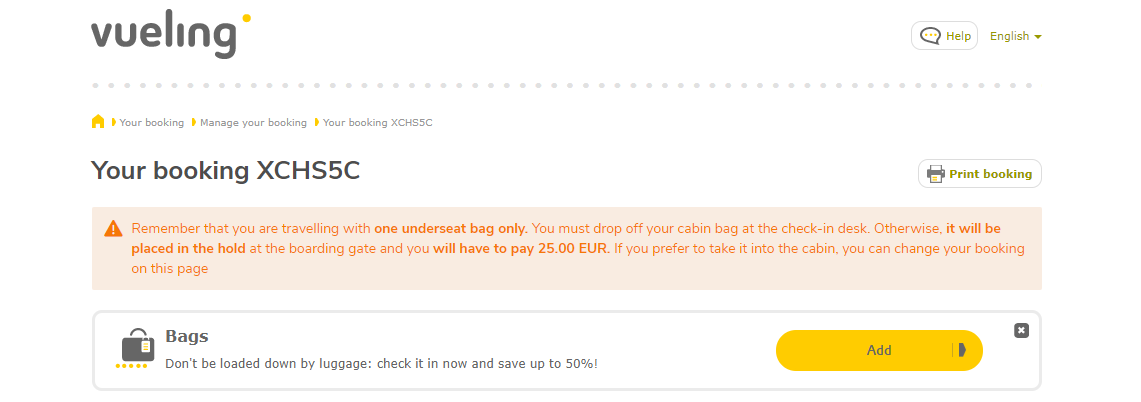Click the arrow beside English
1141x402 pixels.
1038,37
